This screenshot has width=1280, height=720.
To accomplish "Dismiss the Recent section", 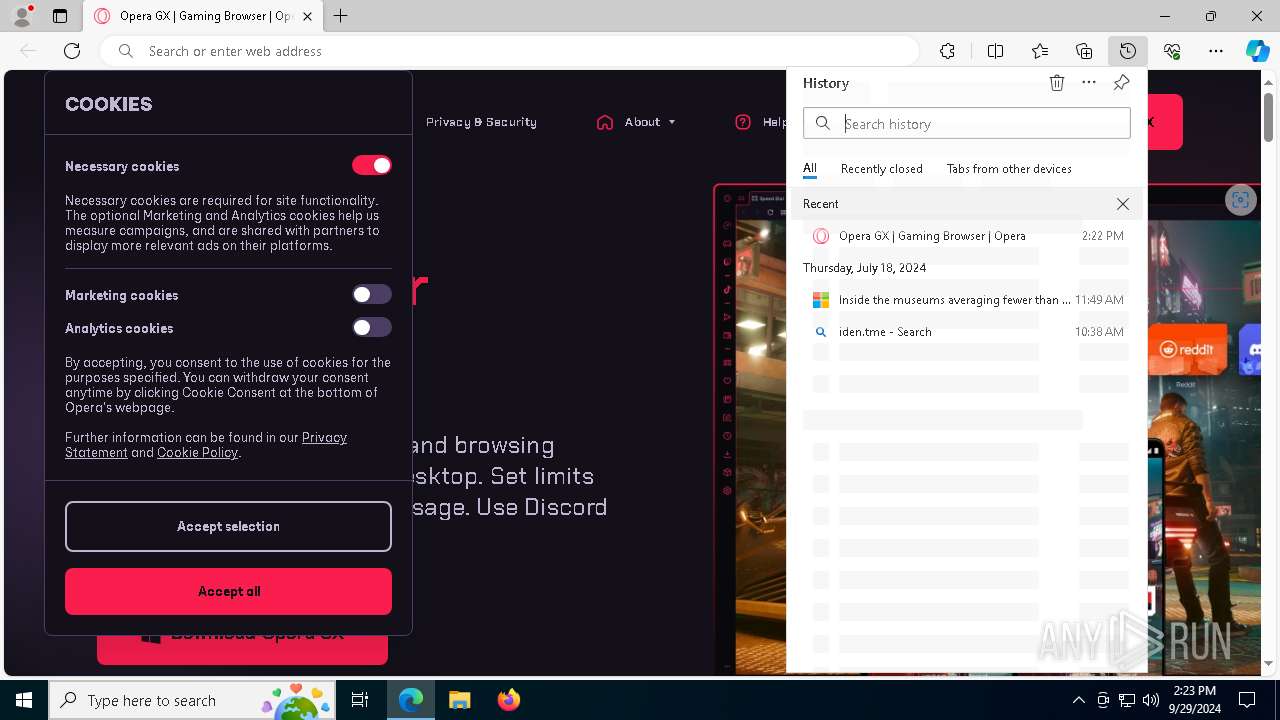I will (x=1123, y=204).
